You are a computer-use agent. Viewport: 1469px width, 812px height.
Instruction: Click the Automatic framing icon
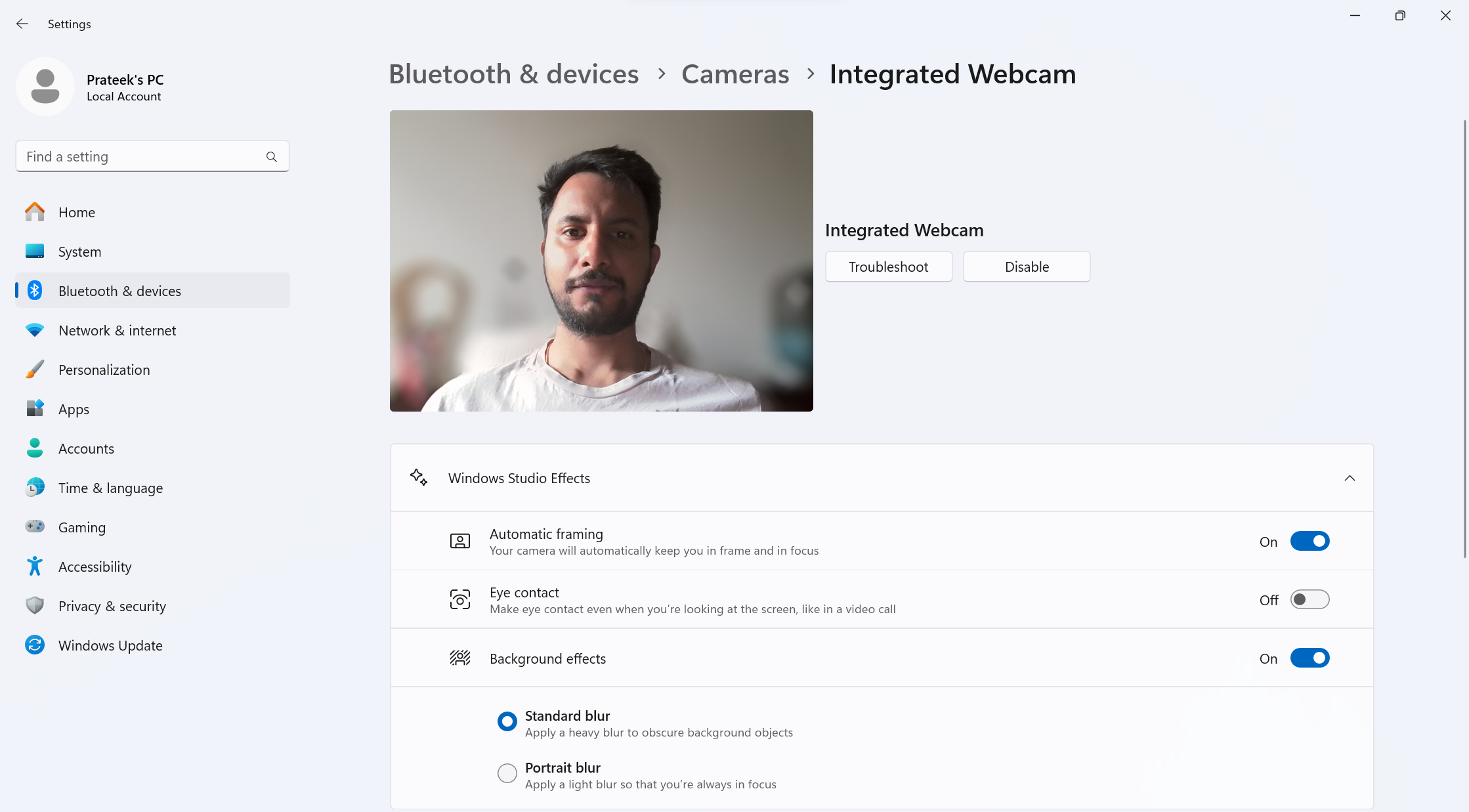tap(460, 541)
